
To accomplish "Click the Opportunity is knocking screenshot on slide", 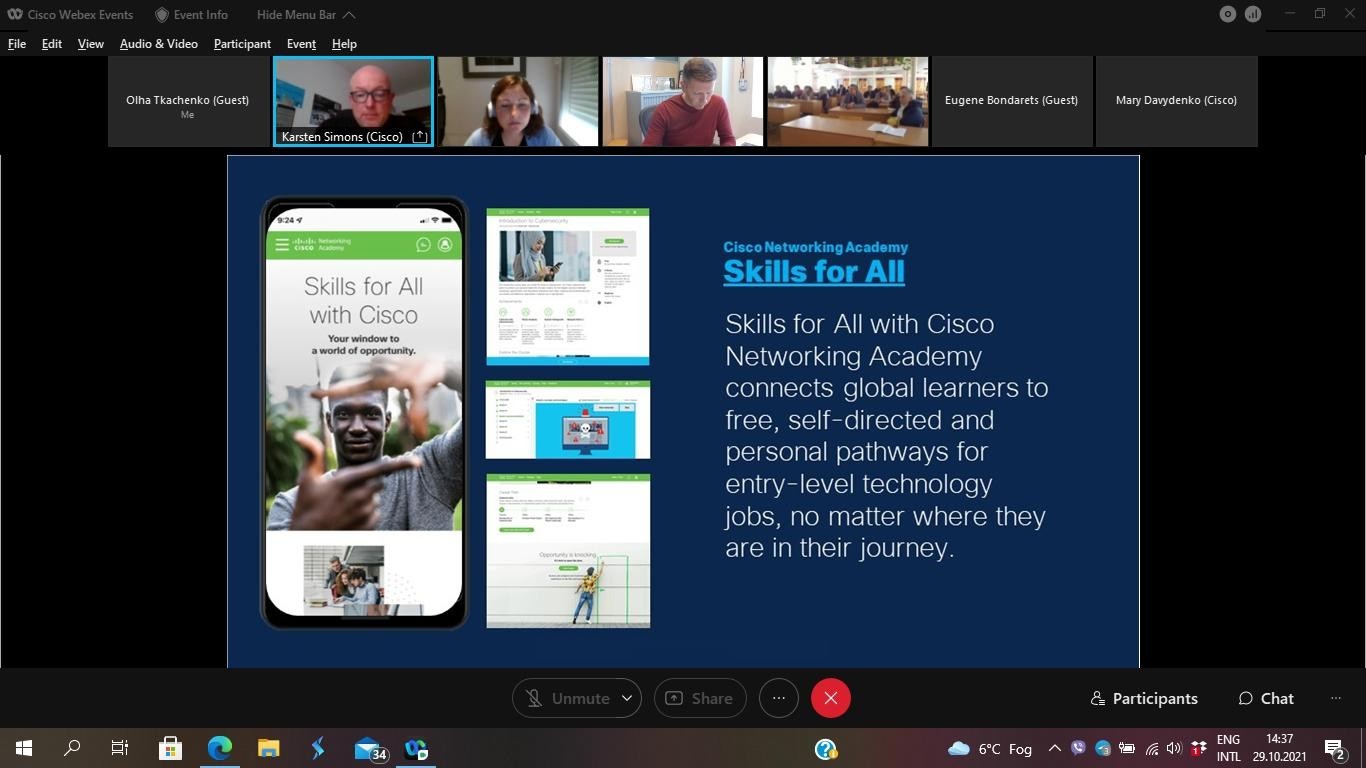I will coord(568,551).
